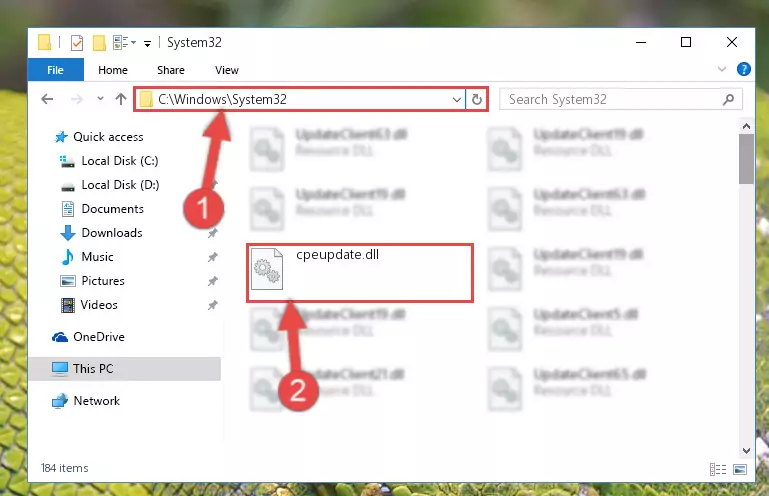Switch to details view layout icon
769x496 pixels.
pos(718,470)
